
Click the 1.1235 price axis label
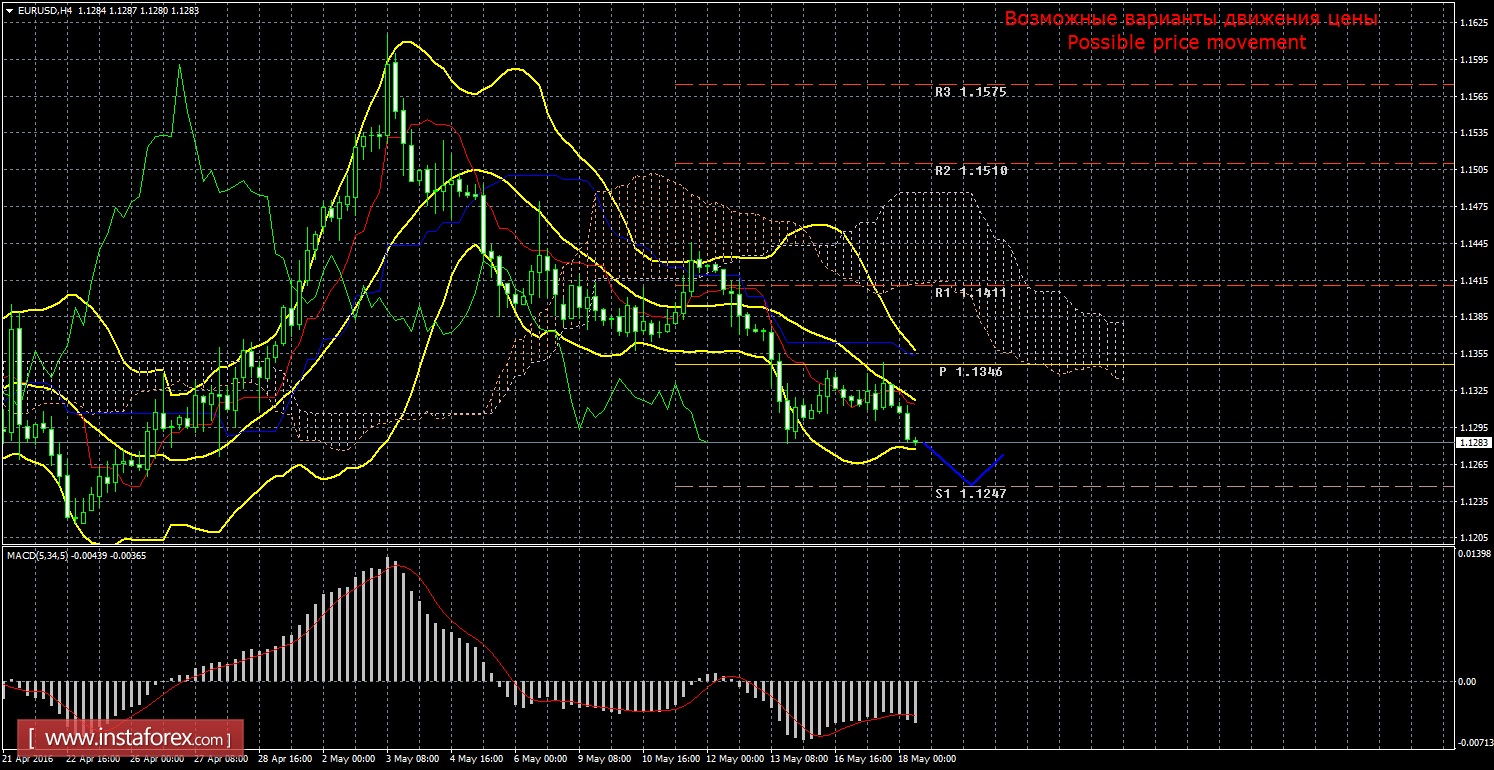[1474, 502]
